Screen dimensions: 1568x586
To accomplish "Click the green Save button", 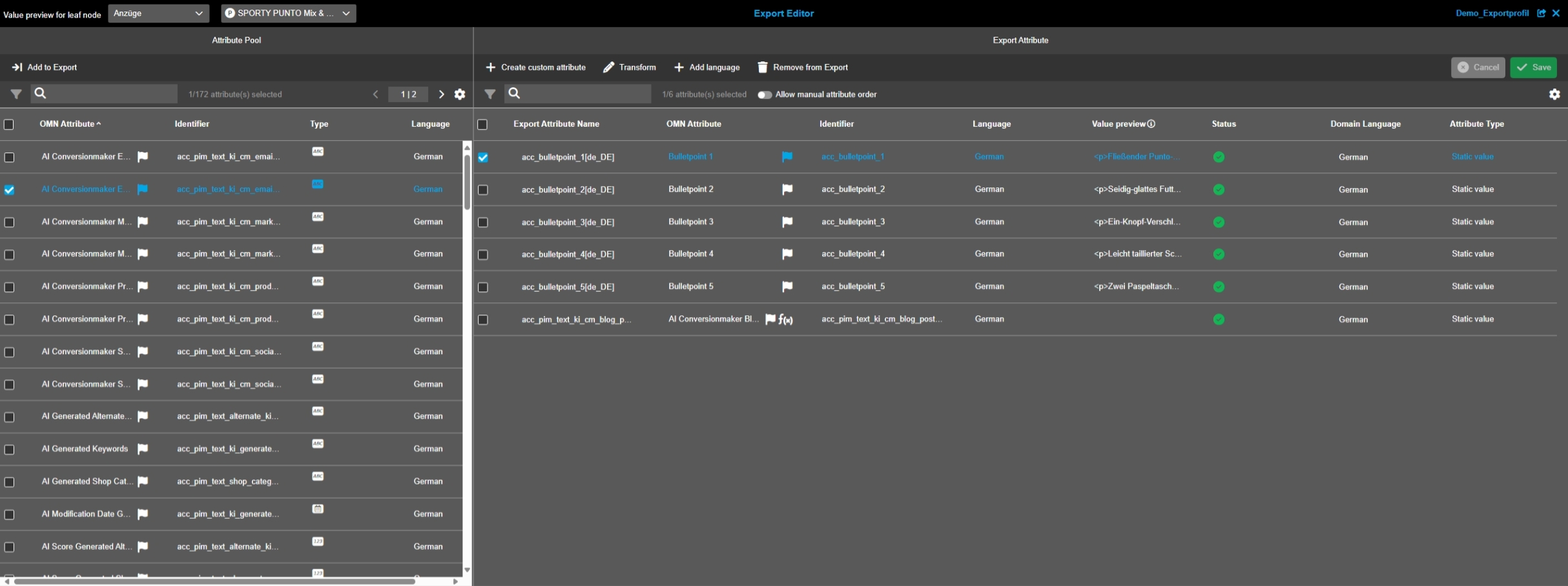I will coord(1533,67).
